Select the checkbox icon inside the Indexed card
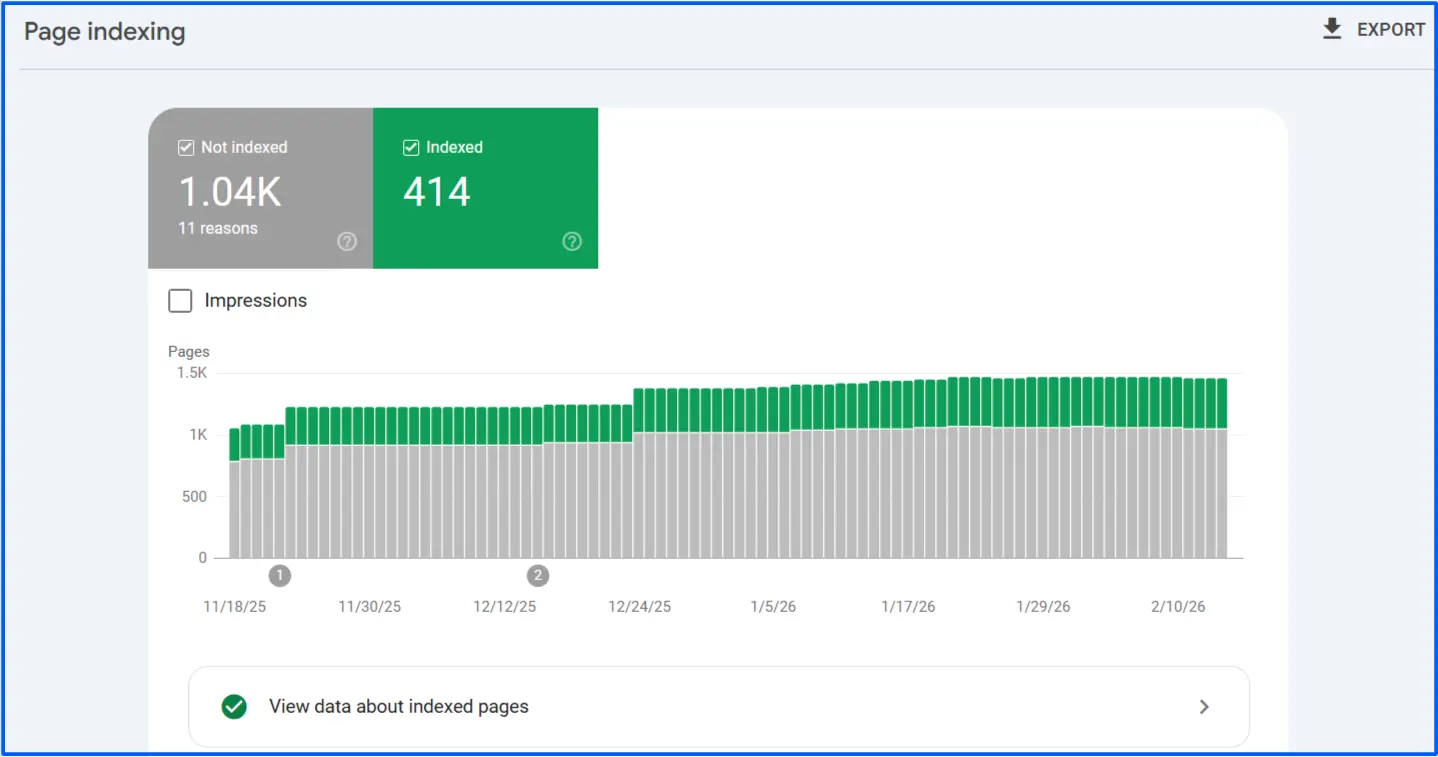 pyautogui.click(x=410, y=147)
